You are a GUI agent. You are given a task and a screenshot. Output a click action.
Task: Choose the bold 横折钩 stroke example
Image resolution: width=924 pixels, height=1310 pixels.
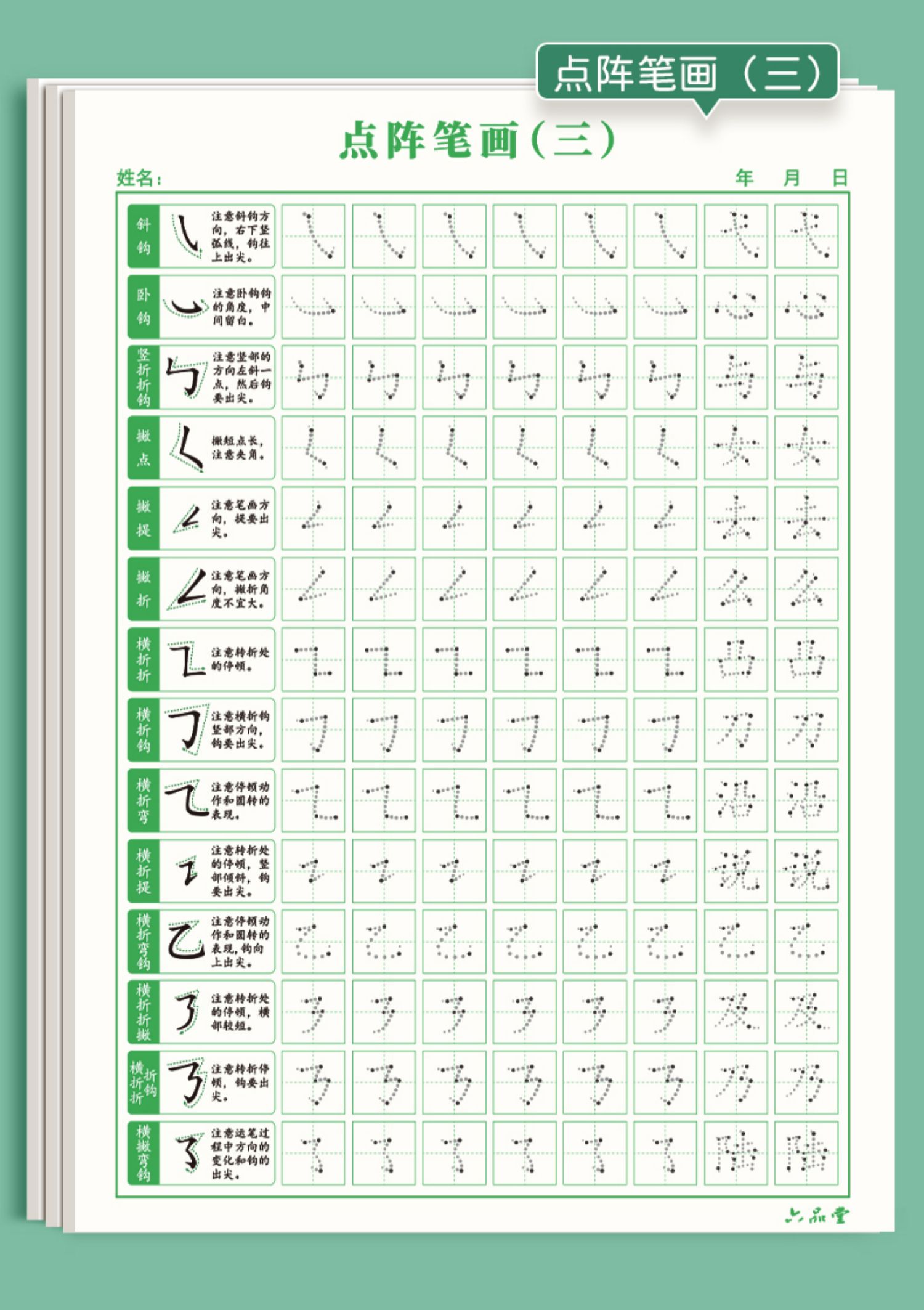point(186,730)
